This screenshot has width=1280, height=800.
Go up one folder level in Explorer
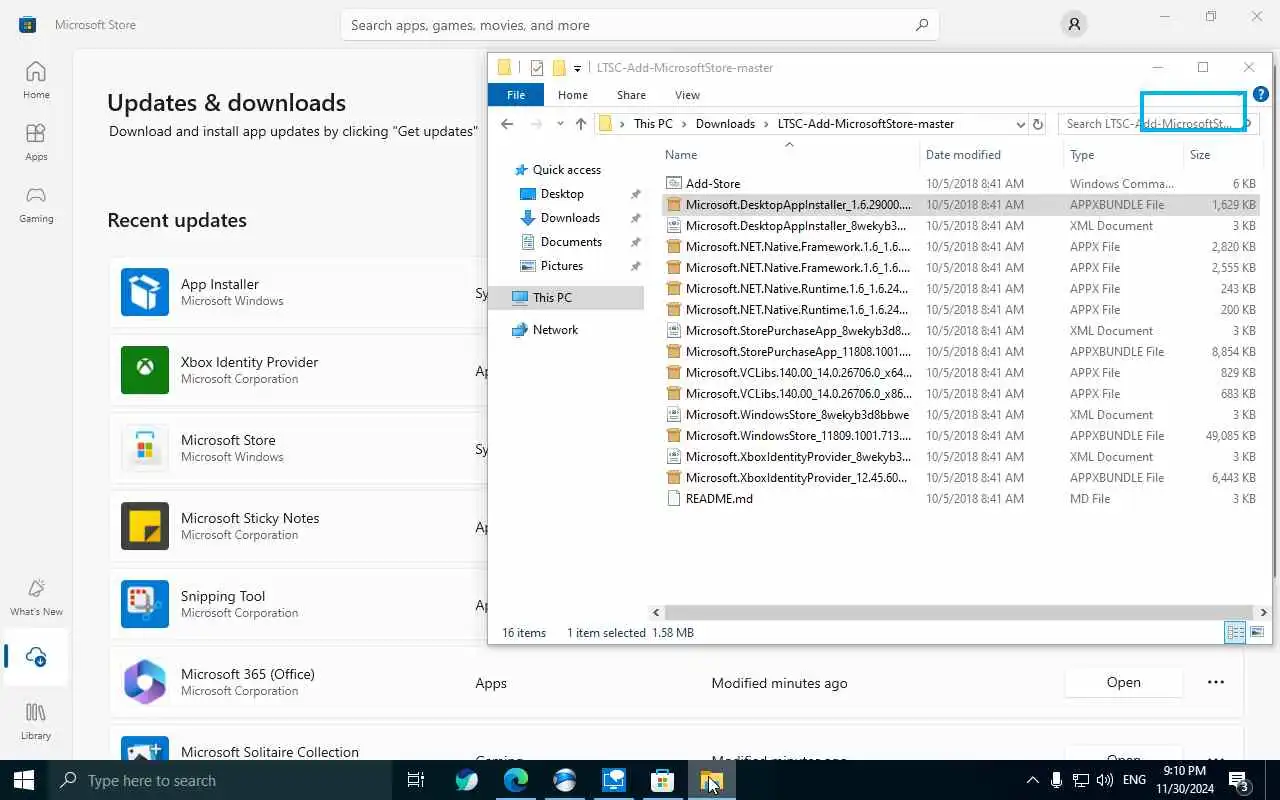581,124
